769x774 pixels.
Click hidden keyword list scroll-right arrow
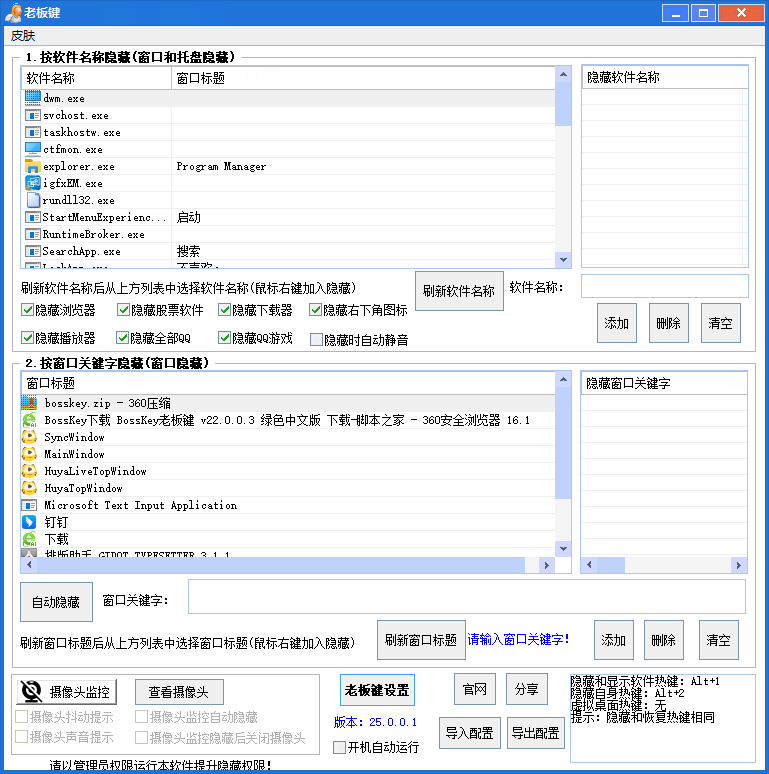pos(738,565)
